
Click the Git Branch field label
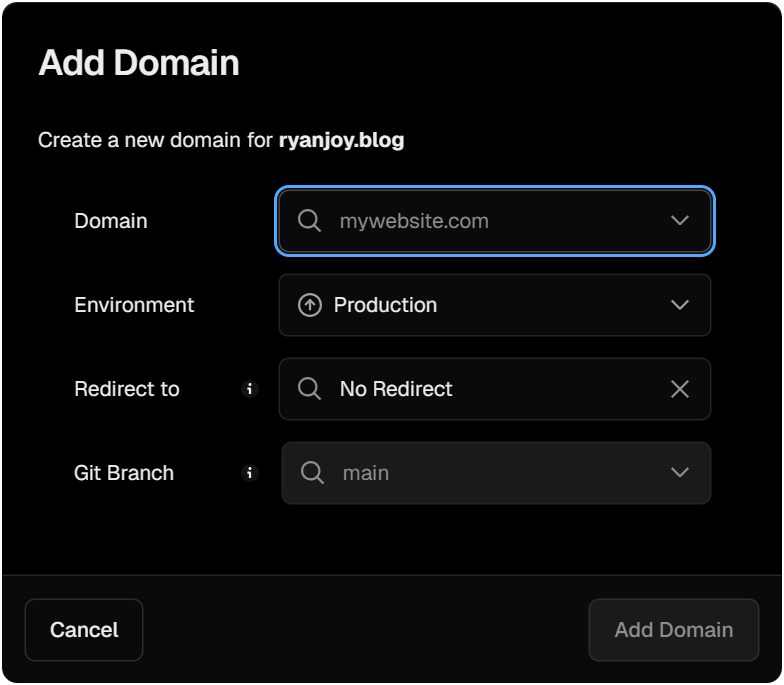[x=124, y=473]
